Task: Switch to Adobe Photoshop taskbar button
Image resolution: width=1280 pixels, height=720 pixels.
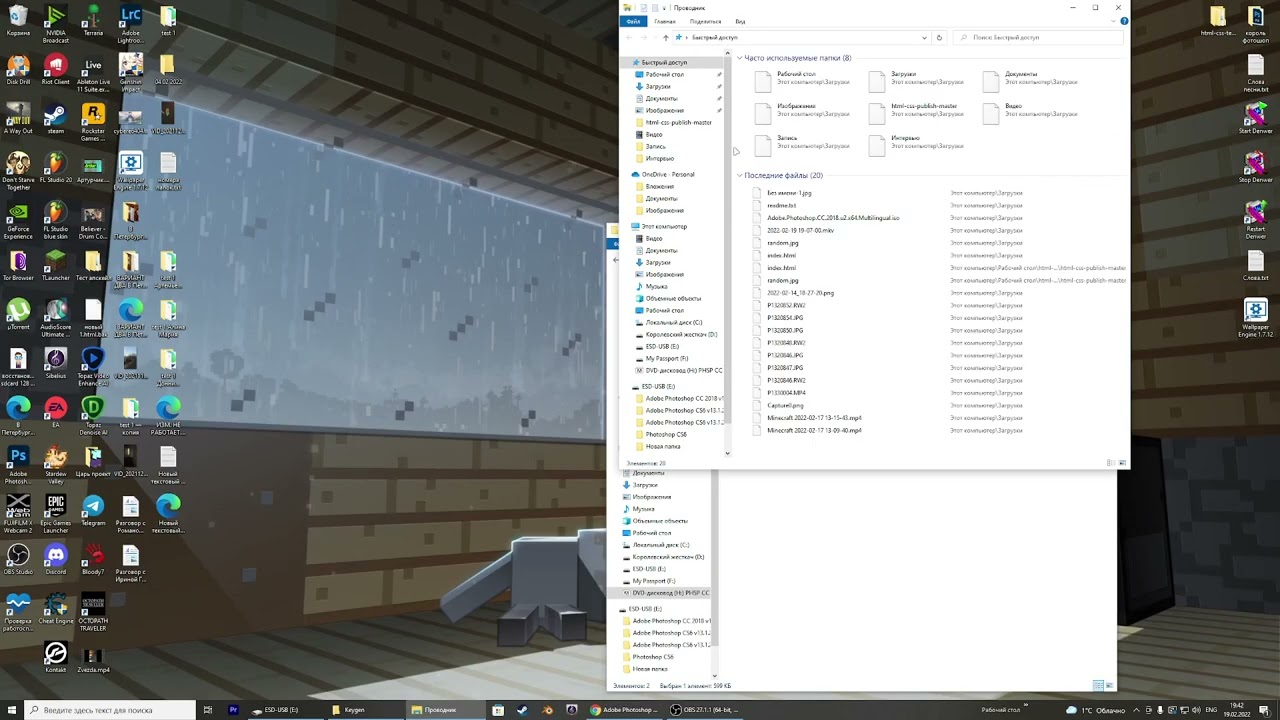Action: 624,710
